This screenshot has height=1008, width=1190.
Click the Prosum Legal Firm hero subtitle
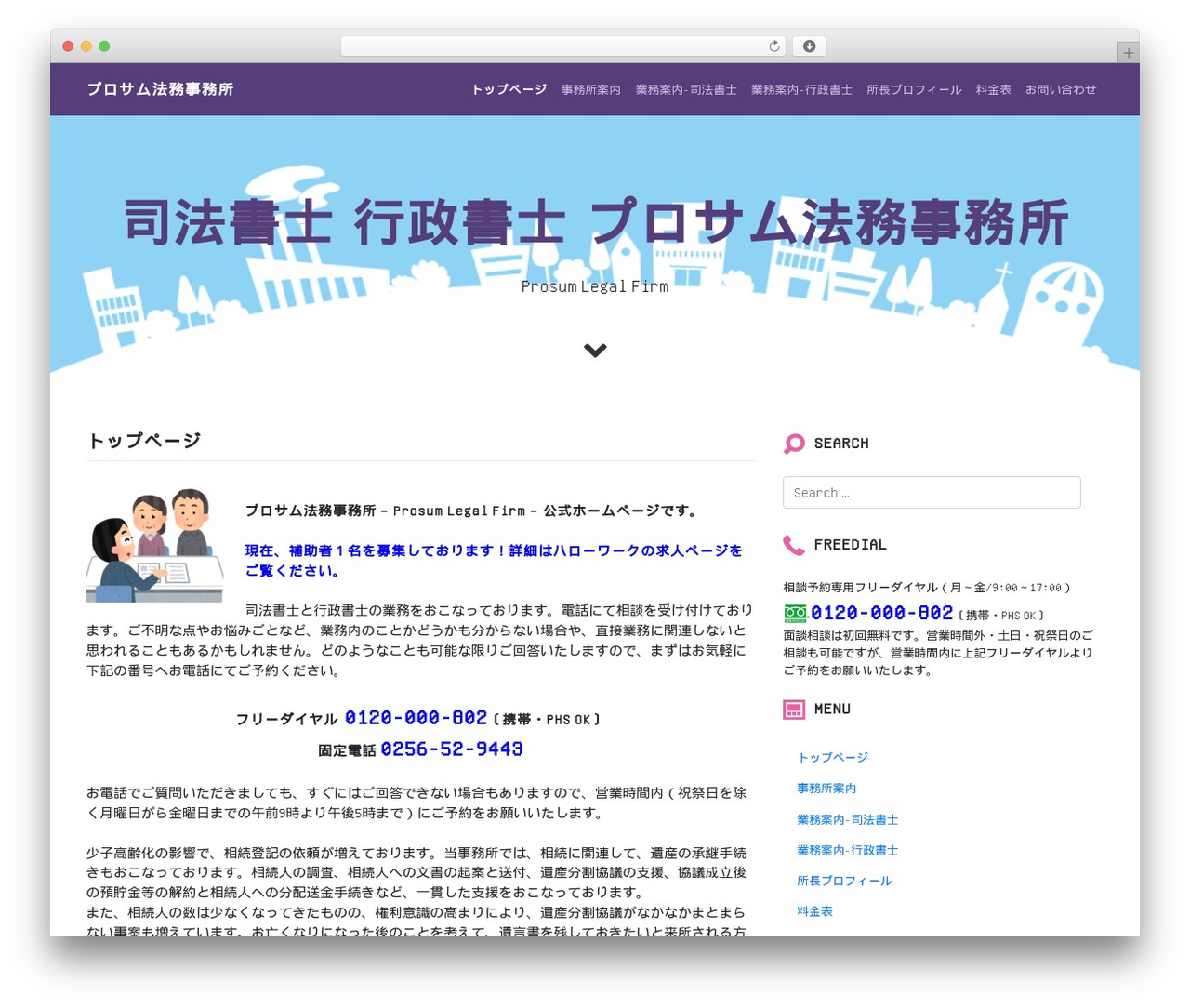pyautogui.click(x=595, y=286)
